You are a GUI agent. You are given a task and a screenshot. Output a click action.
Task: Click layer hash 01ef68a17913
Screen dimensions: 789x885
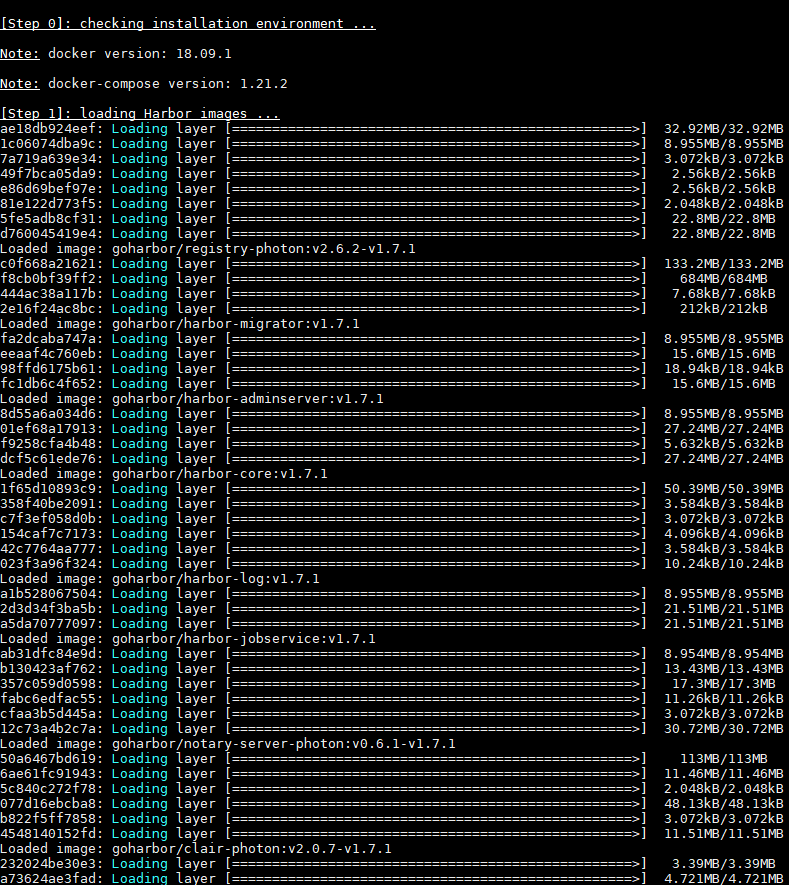[48, 429]
